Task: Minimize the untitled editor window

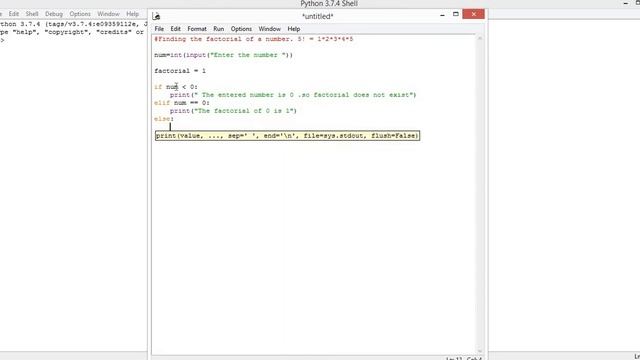Action: click(x=442, y=15)
